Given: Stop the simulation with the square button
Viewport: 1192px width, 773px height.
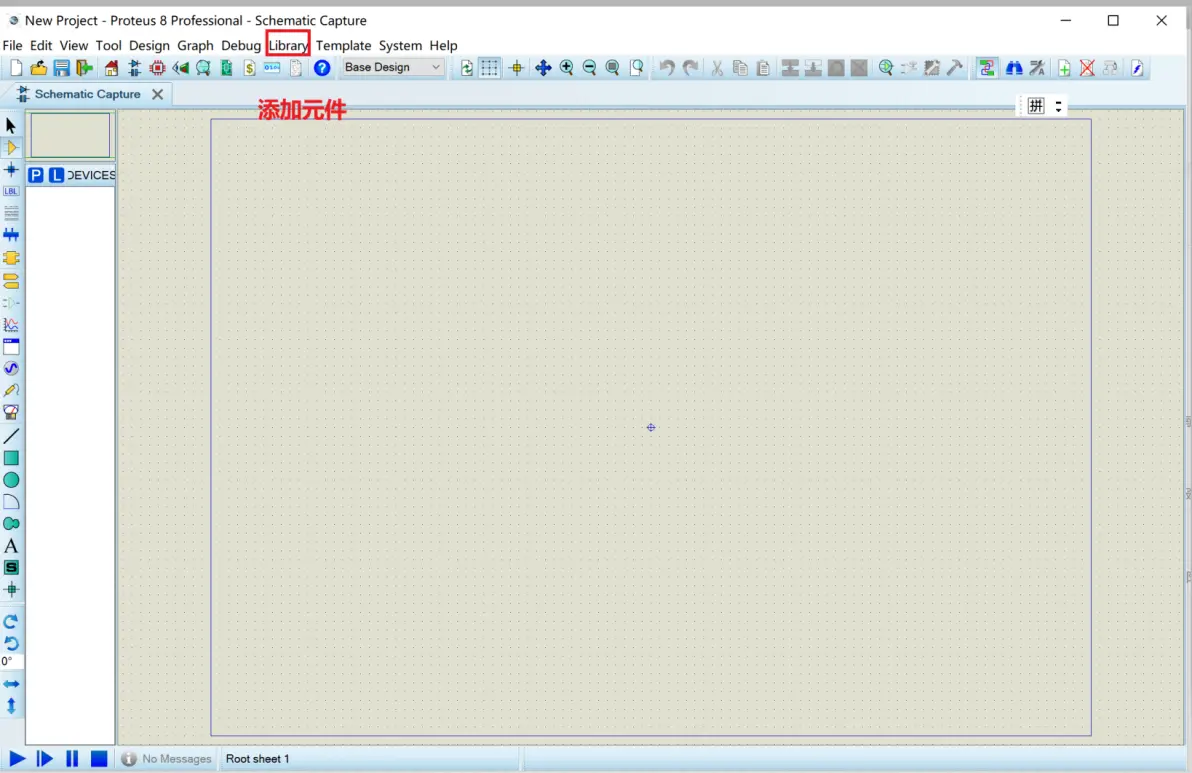Looking at the screenshot, I should 99,759.
